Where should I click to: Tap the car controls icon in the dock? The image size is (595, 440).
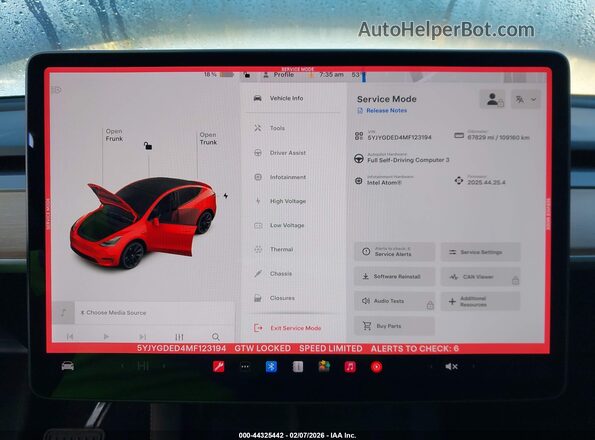[68, 366]
